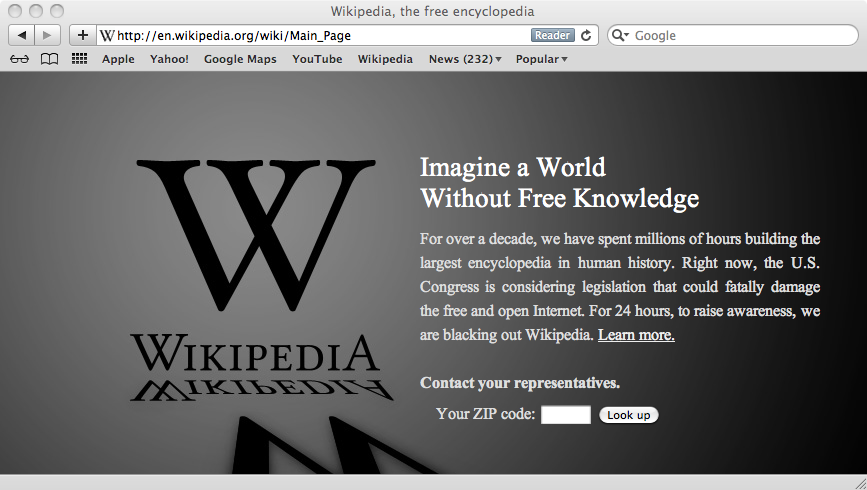Open the Google Maps bookmark
This screenshot has width=867, height=490.
click(x=240, y=59)
